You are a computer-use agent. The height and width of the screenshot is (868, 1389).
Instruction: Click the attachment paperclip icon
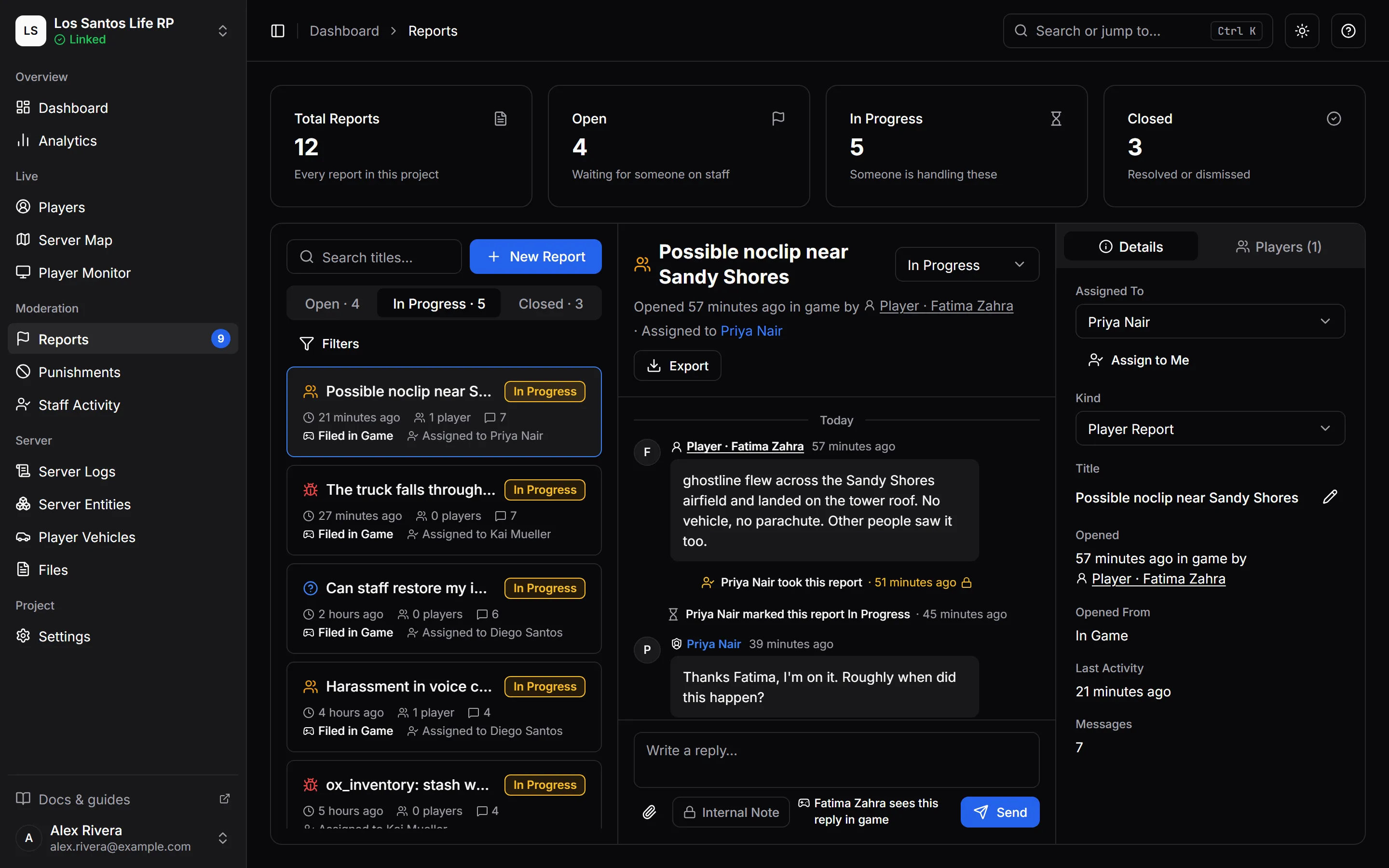pyautogui.click(x=649, y=812)
